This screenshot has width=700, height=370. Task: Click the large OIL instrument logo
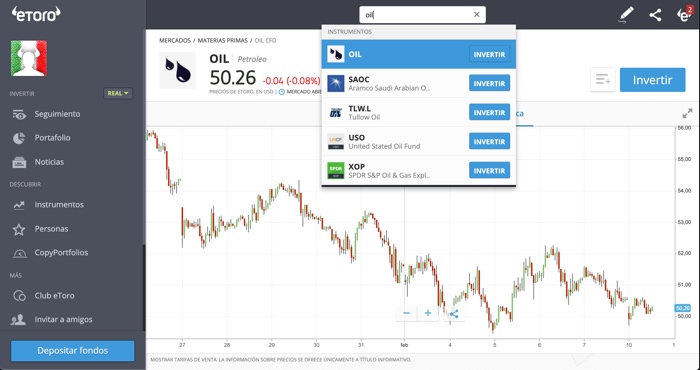[178, 71]
